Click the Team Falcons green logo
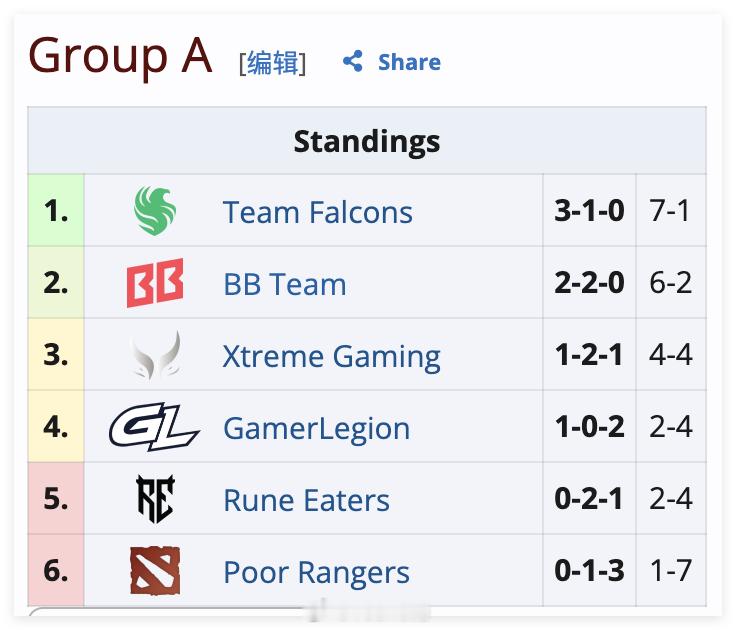The width and height of the screenshot is (736, 630). tap(155, 210)
